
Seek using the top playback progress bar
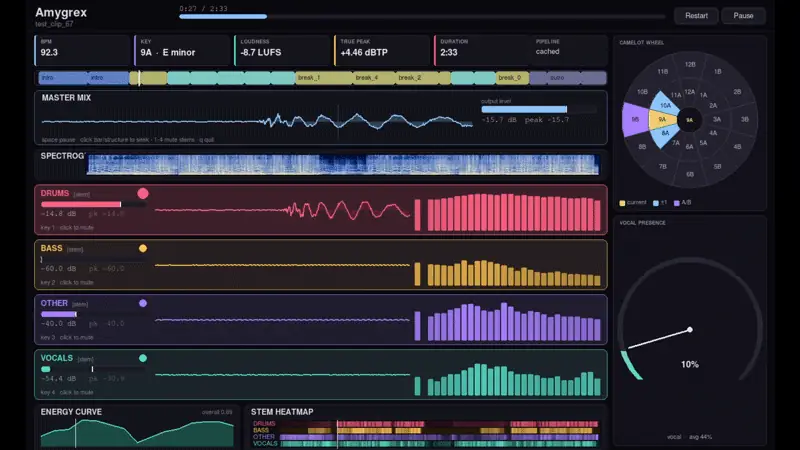422,16
